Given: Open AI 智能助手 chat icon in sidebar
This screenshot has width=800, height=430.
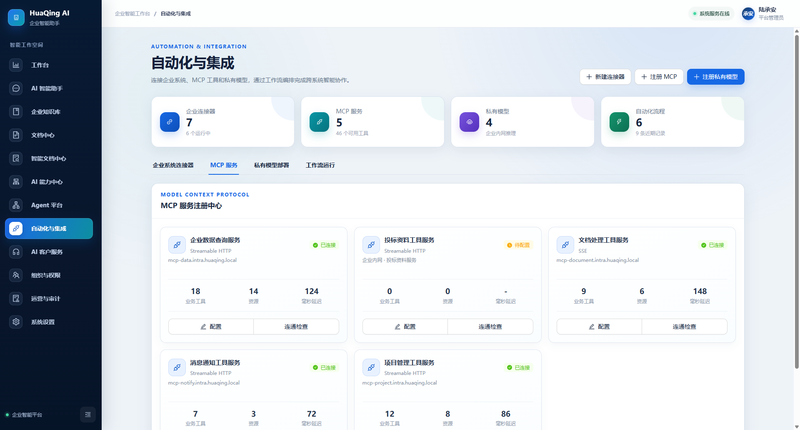Looking at the screenshot, I should pyautogui.click(x=16, y=88).
